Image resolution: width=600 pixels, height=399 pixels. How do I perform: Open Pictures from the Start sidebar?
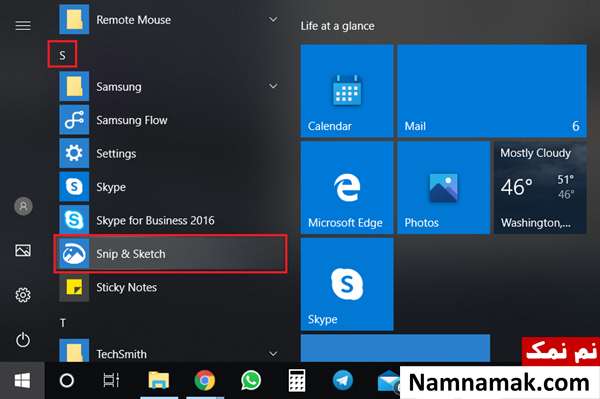[x=23, y=251]
